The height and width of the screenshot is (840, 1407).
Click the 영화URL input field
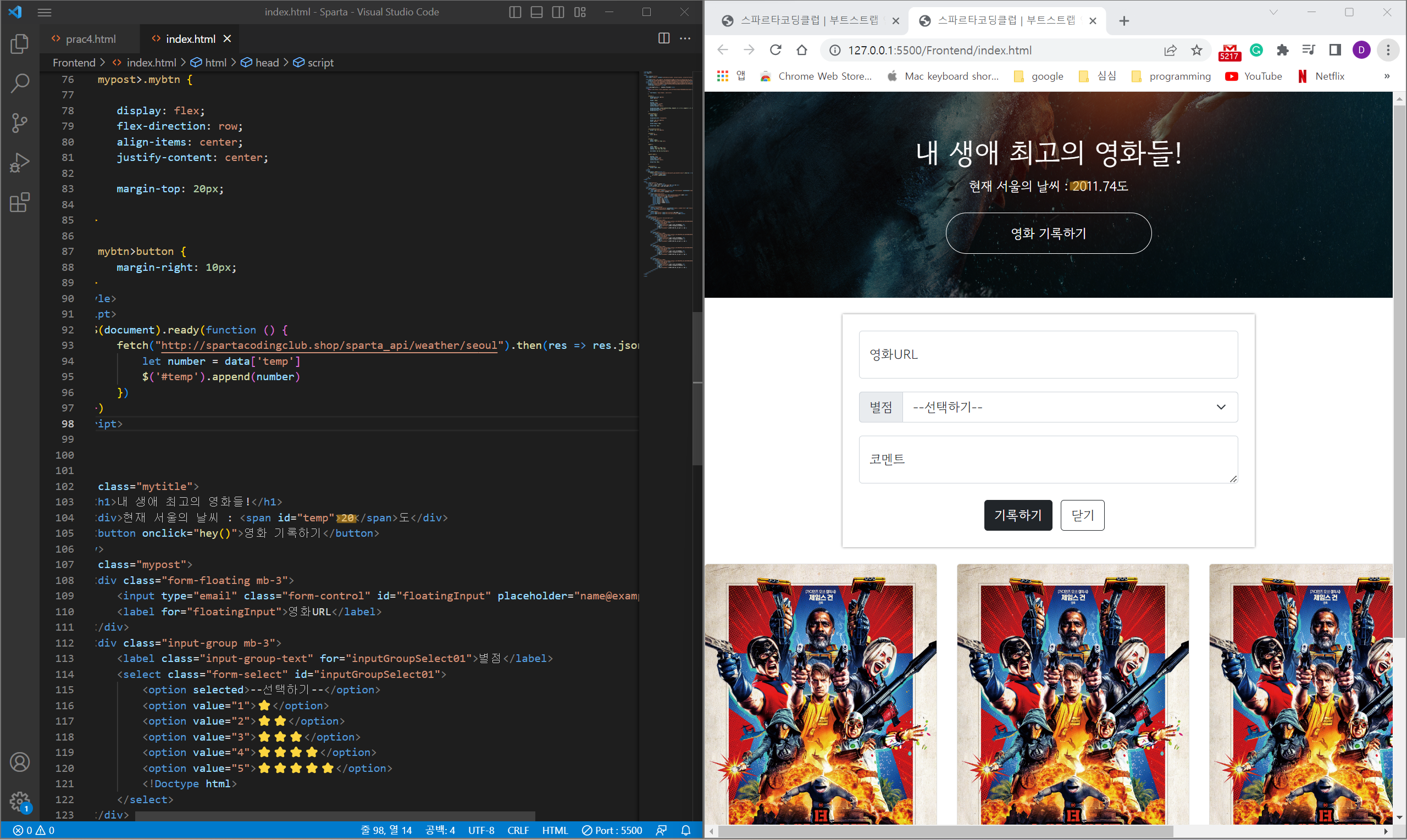[x=1048, y=354]
